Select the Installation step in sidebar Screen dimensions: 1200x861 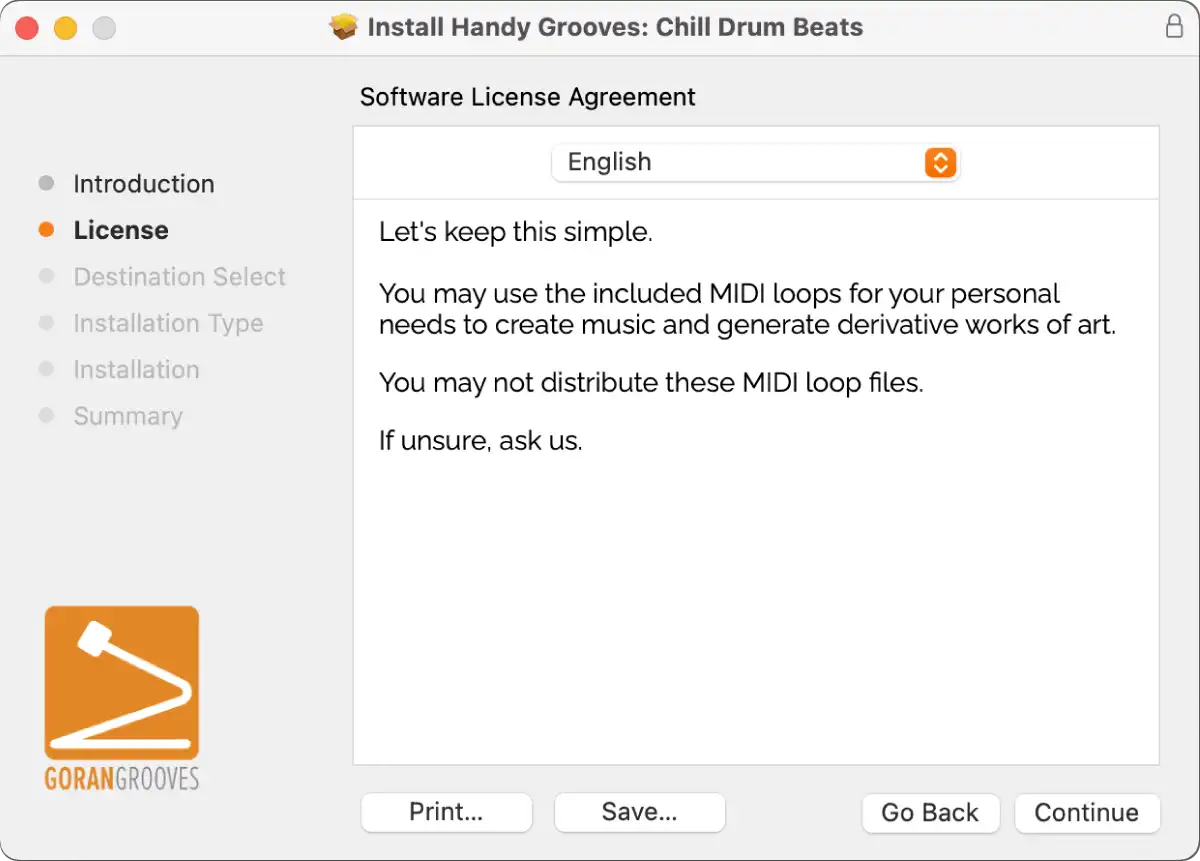pyautogui.click(x=136, y=370)
